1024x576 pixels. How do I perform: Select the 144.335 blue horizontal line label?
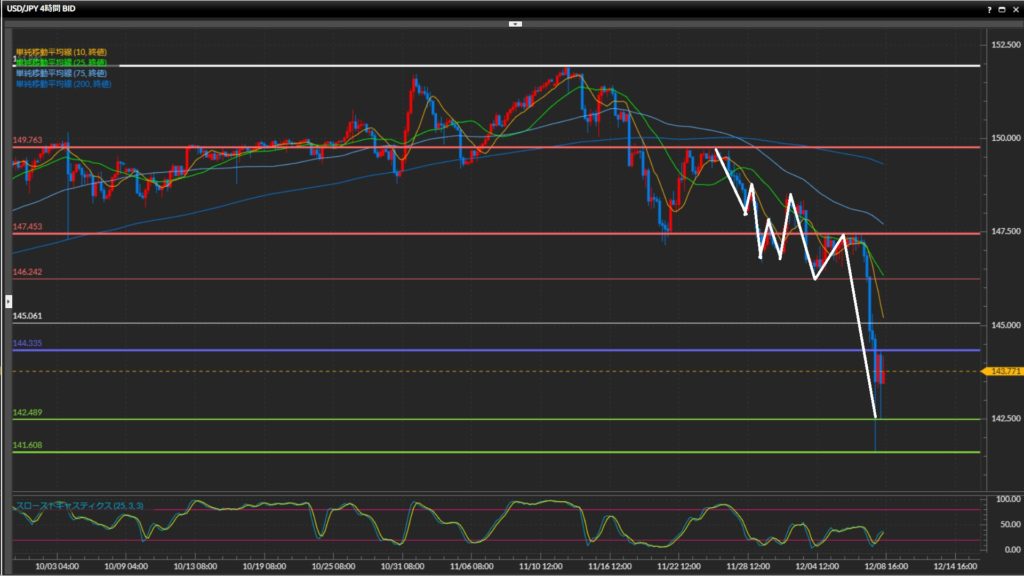click(27, 343)
